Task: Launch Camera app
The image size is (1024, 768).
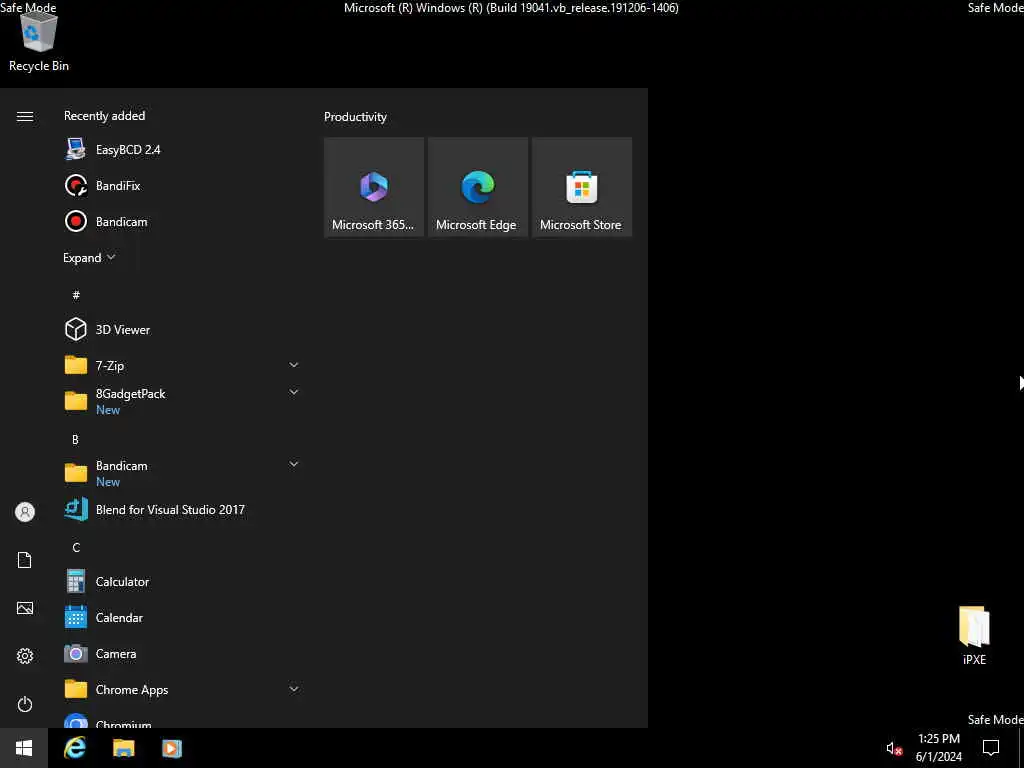Action: [181, 653]
